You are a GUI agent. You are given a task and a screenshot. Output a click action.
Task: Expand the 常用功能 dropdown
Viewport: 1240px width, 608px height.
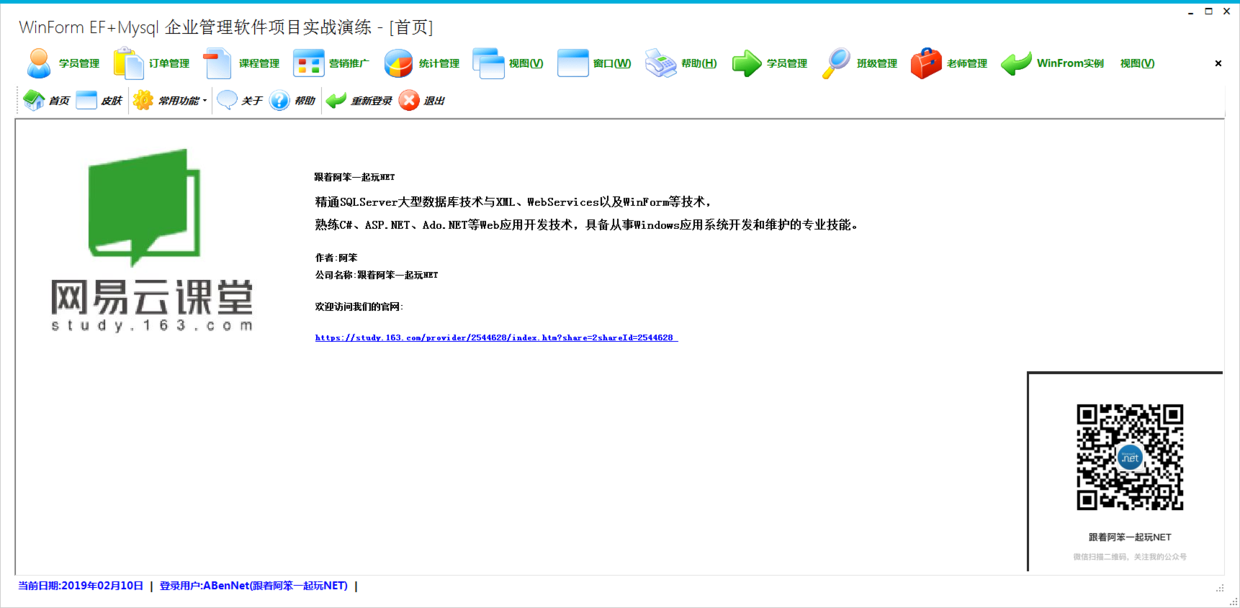(x=170, y=100)
